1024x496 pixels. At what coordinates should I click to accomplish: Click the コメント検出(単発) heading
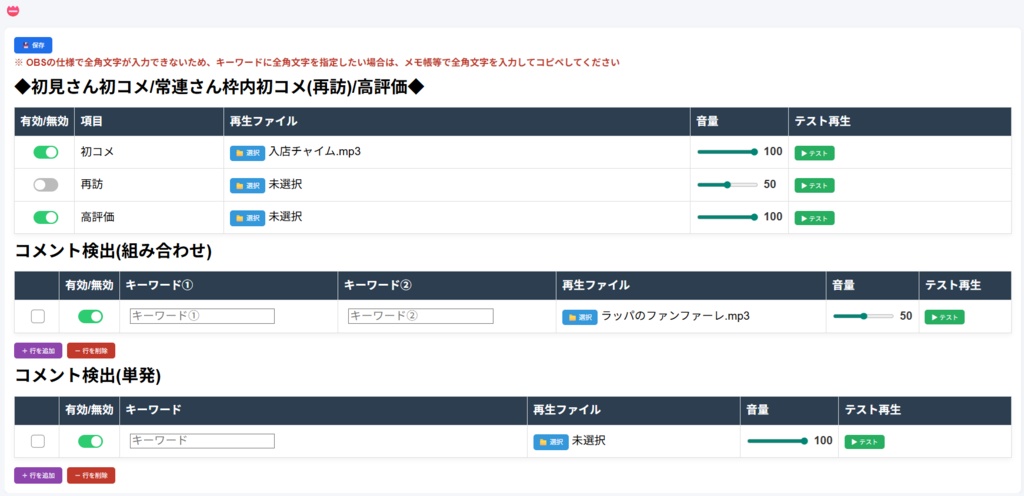pos(88,375)
